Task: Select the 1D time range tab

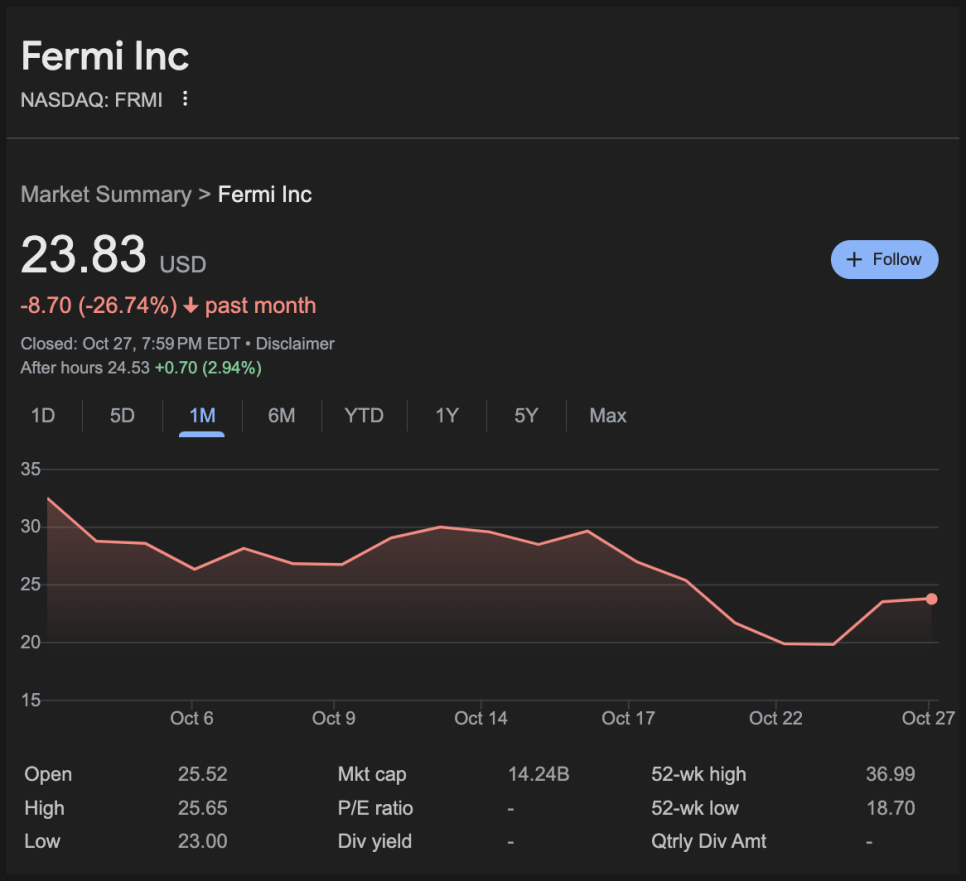Action: click(43, 415)
